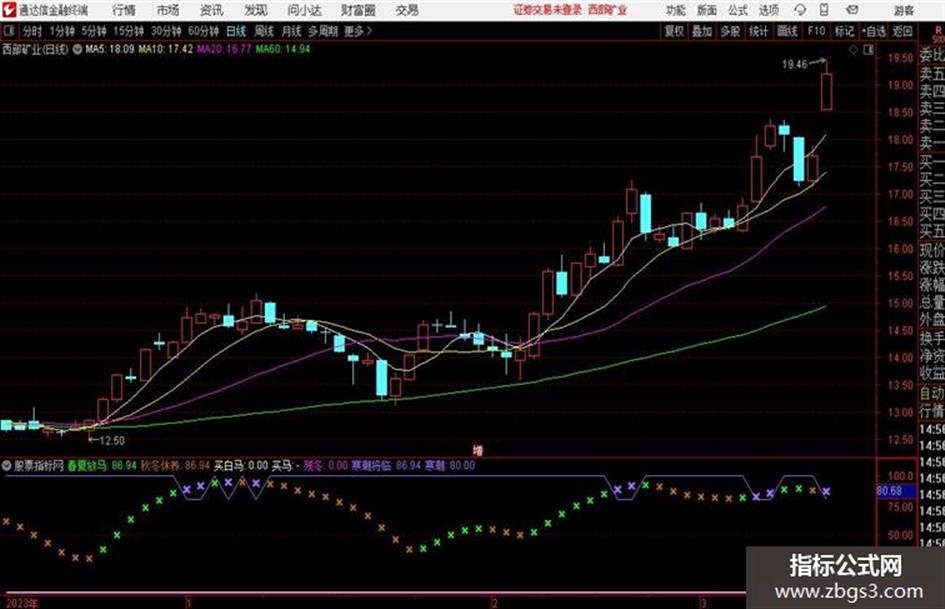This screenshot has width=945, height=609.
Task: Switch to the 5分钟 period tab
Action: 93,31
